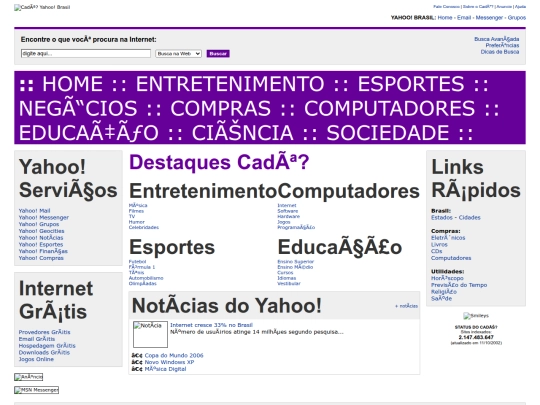The width and height of the screenshot is (540, 405).
Task: Click Vestibular under Educação
Action: [289, 284]
